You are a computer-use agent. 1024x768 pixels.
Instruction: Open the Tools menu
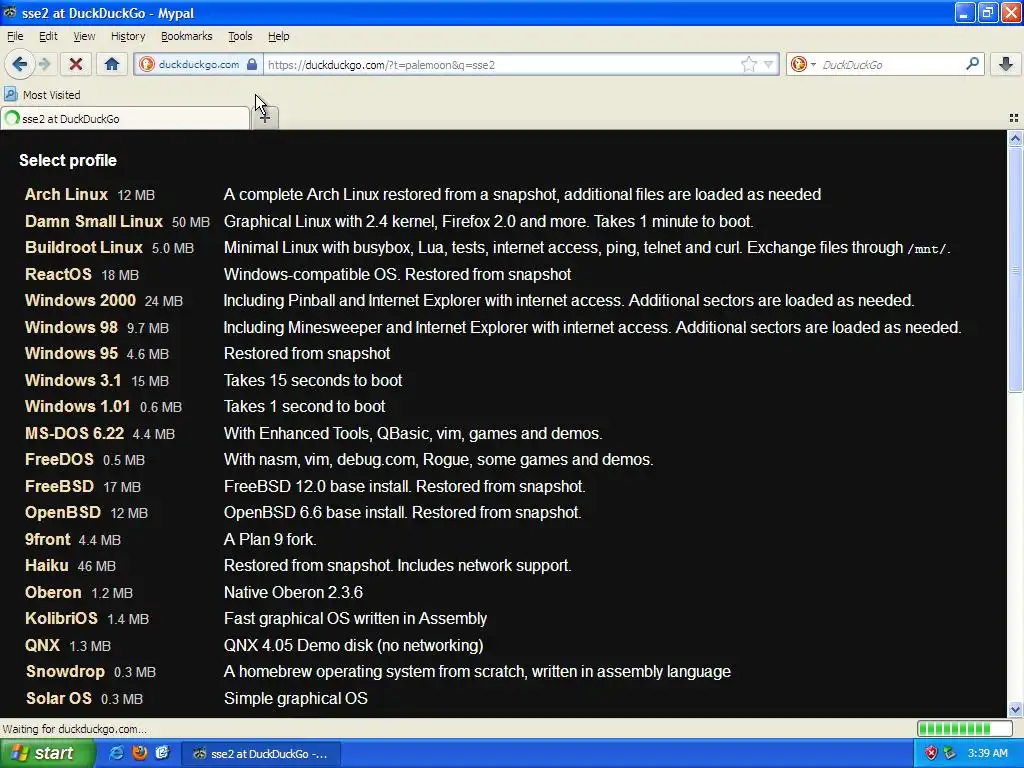tap(240, 36)
